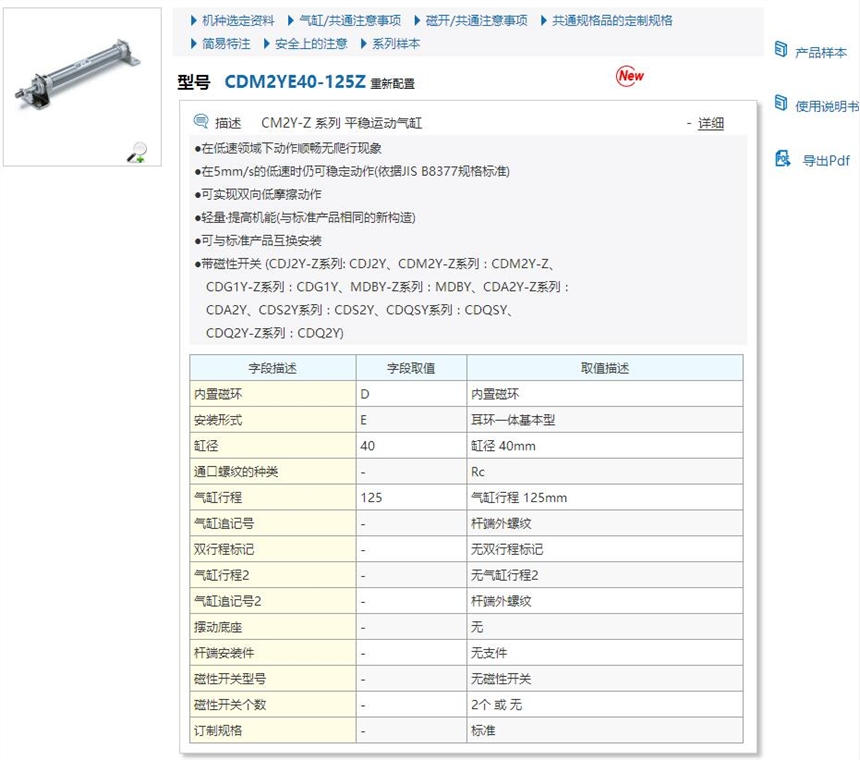Viewport: 860px width, 760px height.
Task: Click the model number CDM2YE40-125Z
Action: click(x=295, y=82)
